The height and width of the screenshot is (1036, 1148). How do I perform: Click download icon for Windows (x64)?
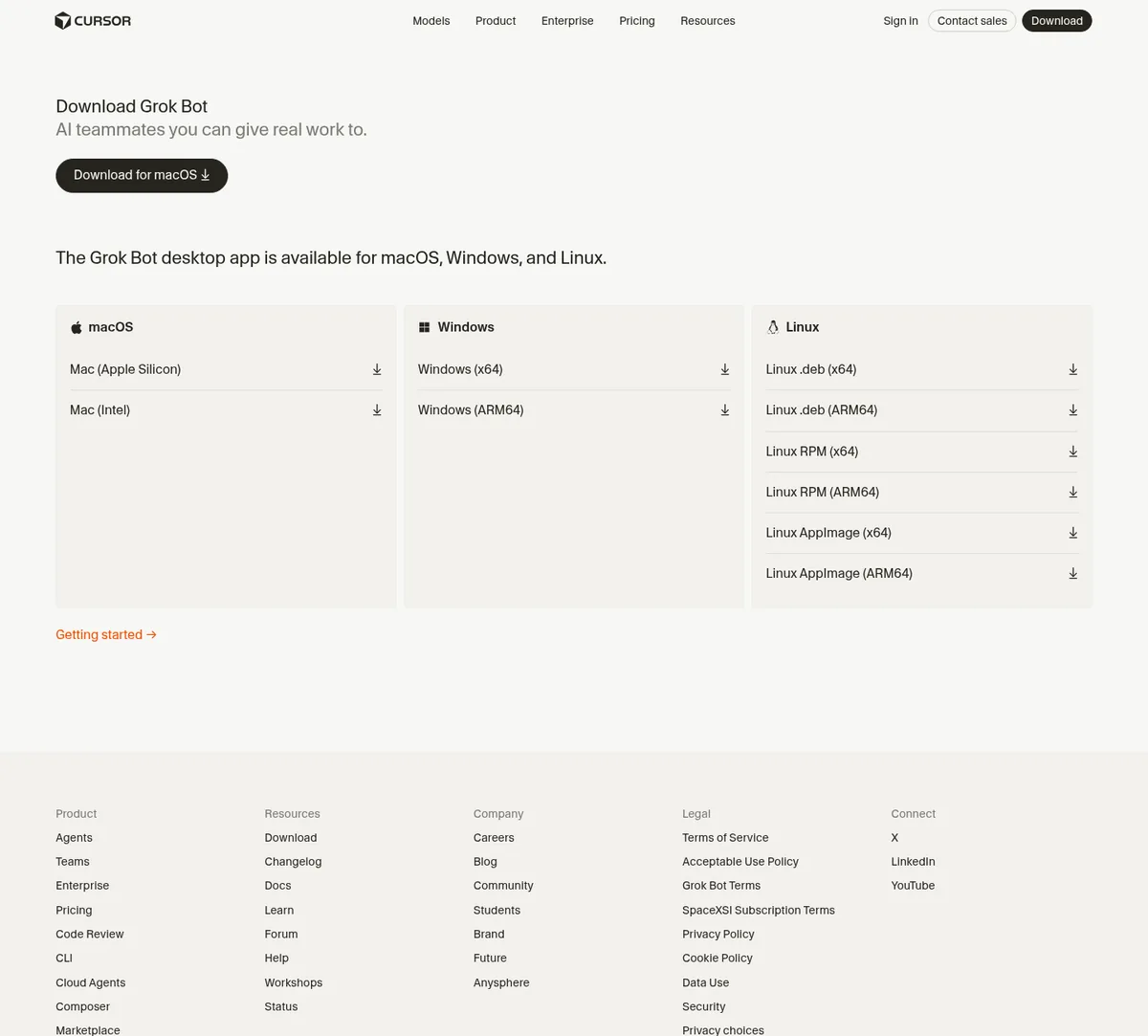pyautogui.click(x=725, y=369)
